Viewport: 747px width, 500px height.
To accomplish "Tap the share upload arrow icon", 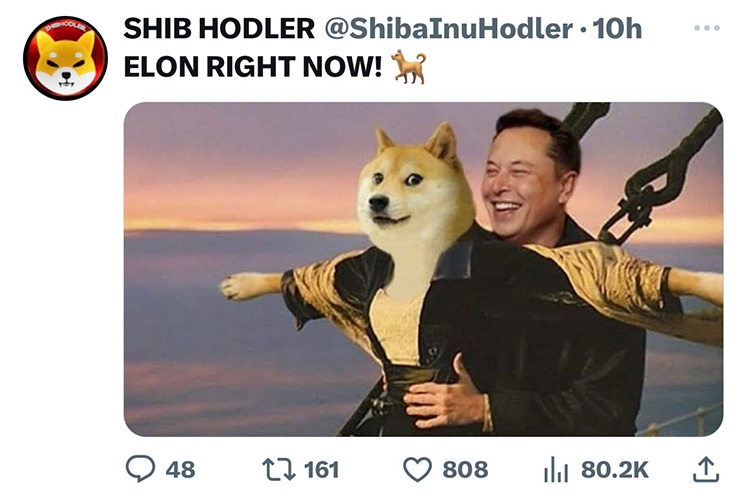I will 706,470.
